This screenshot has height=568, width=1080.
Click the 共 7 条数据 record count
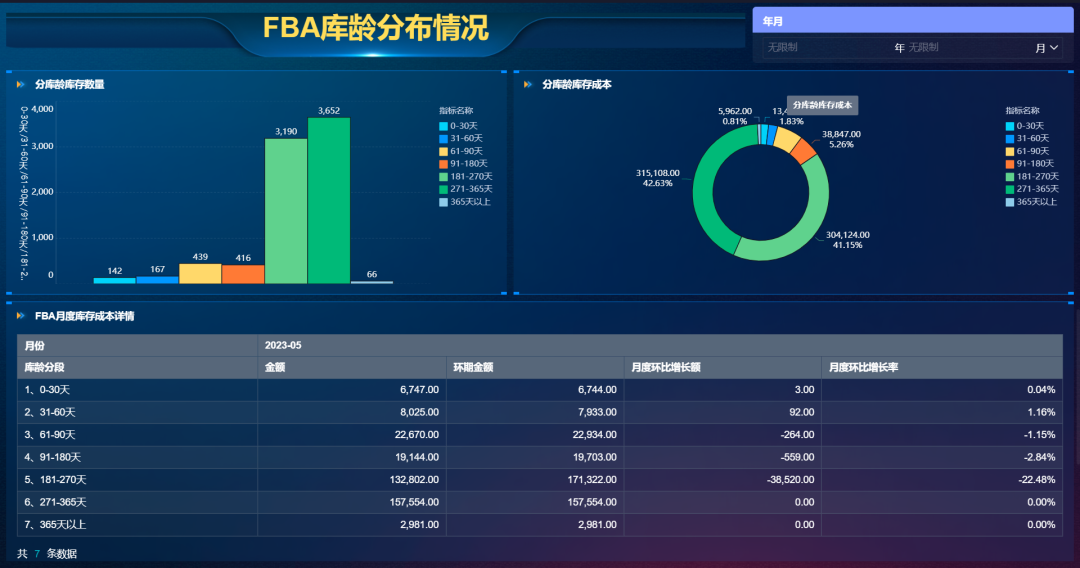click(47, 554)
